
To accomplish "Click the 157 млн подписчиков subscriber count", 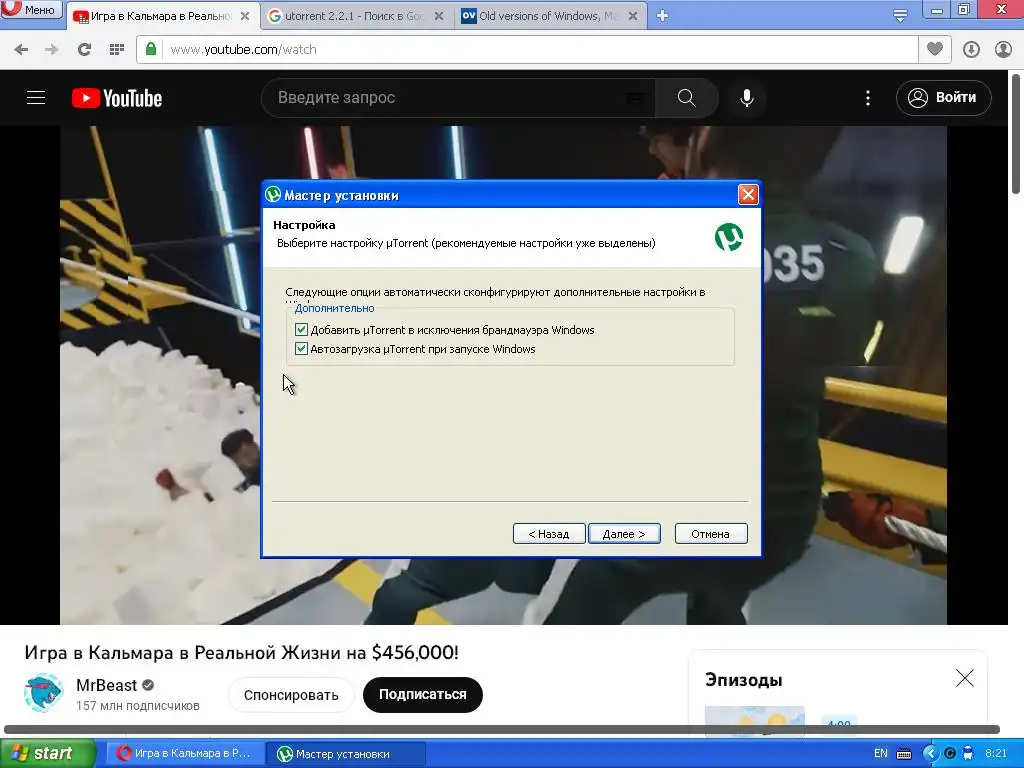I will point(138,706).
